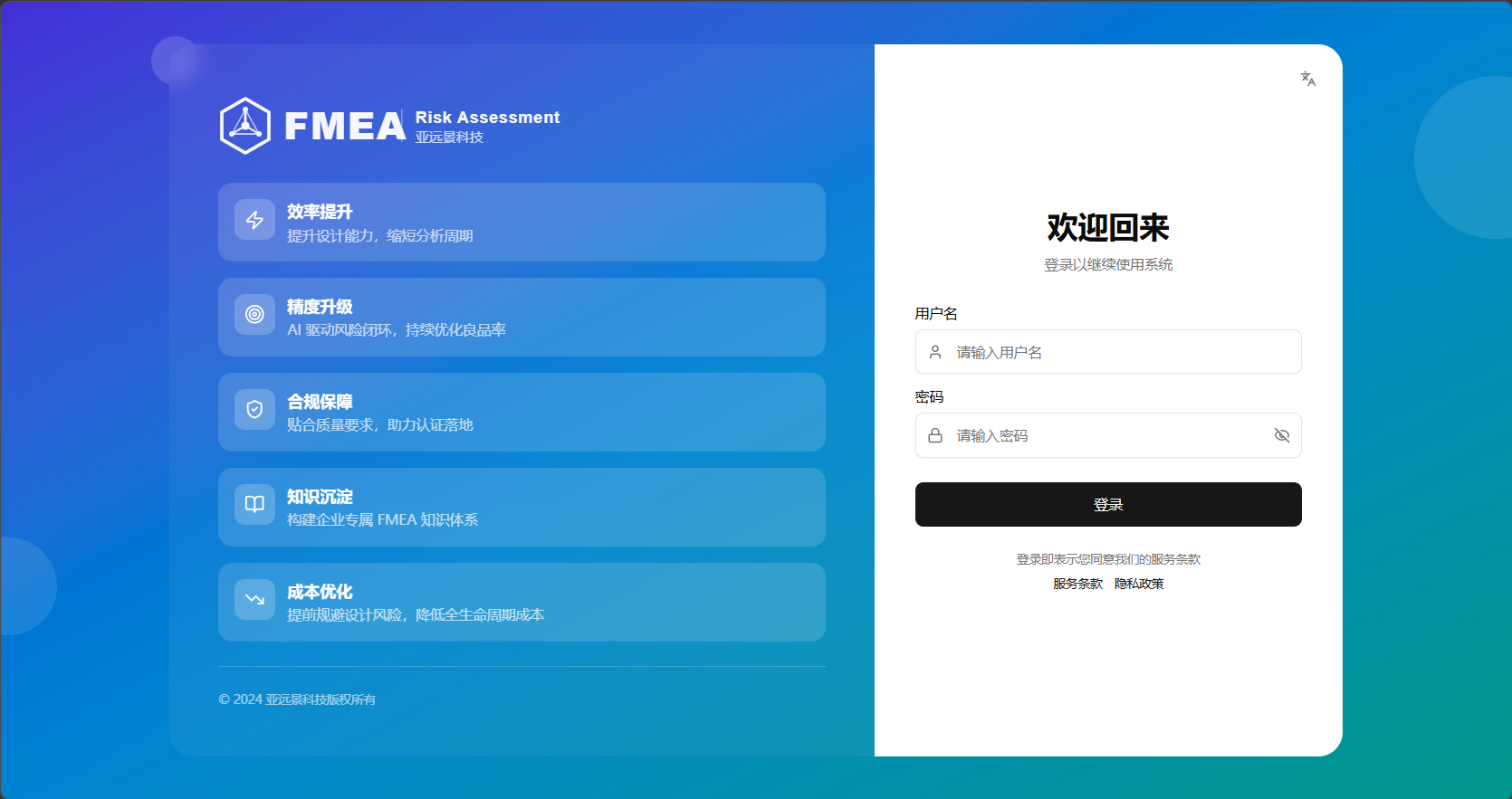
Task: Select the 效率提升 feature card
Action: [x=522, y=223]
